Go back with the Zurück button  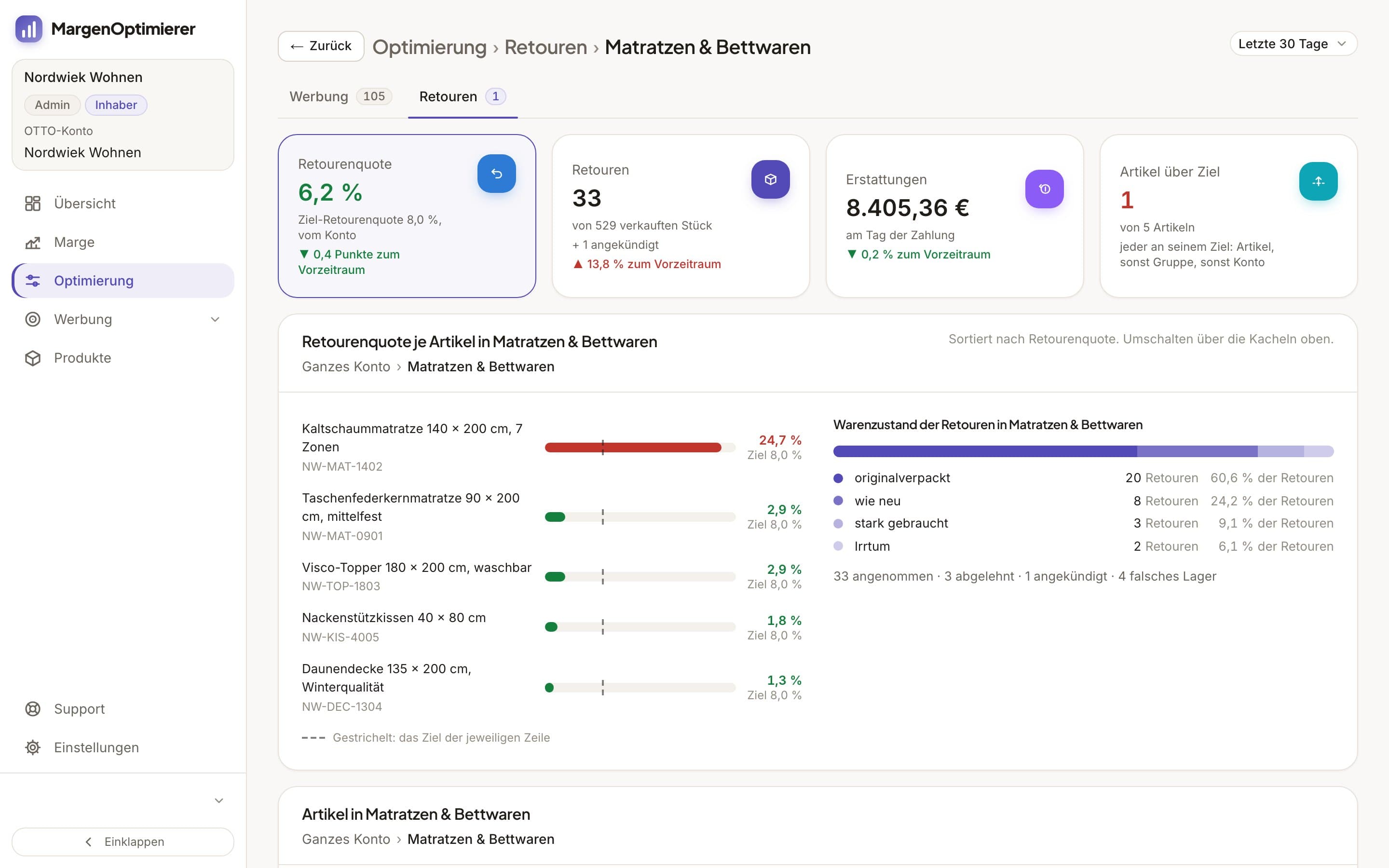point(321,46)
